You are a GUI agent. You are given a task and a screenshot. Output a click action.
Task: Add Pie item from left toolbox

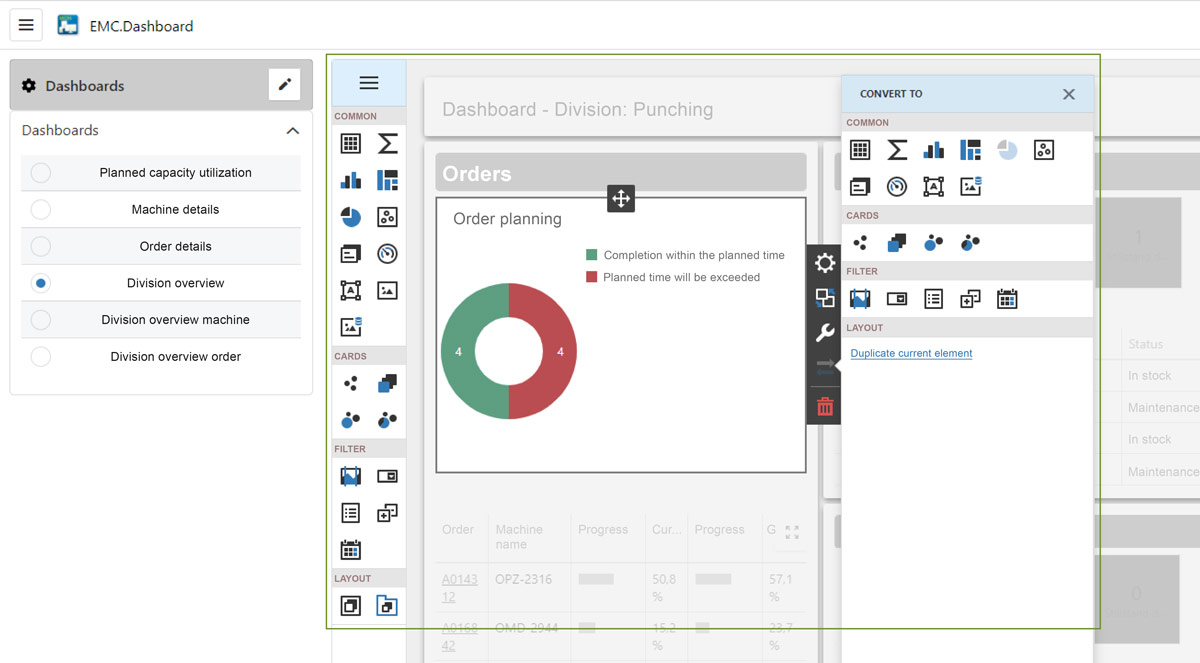(351, 217)
